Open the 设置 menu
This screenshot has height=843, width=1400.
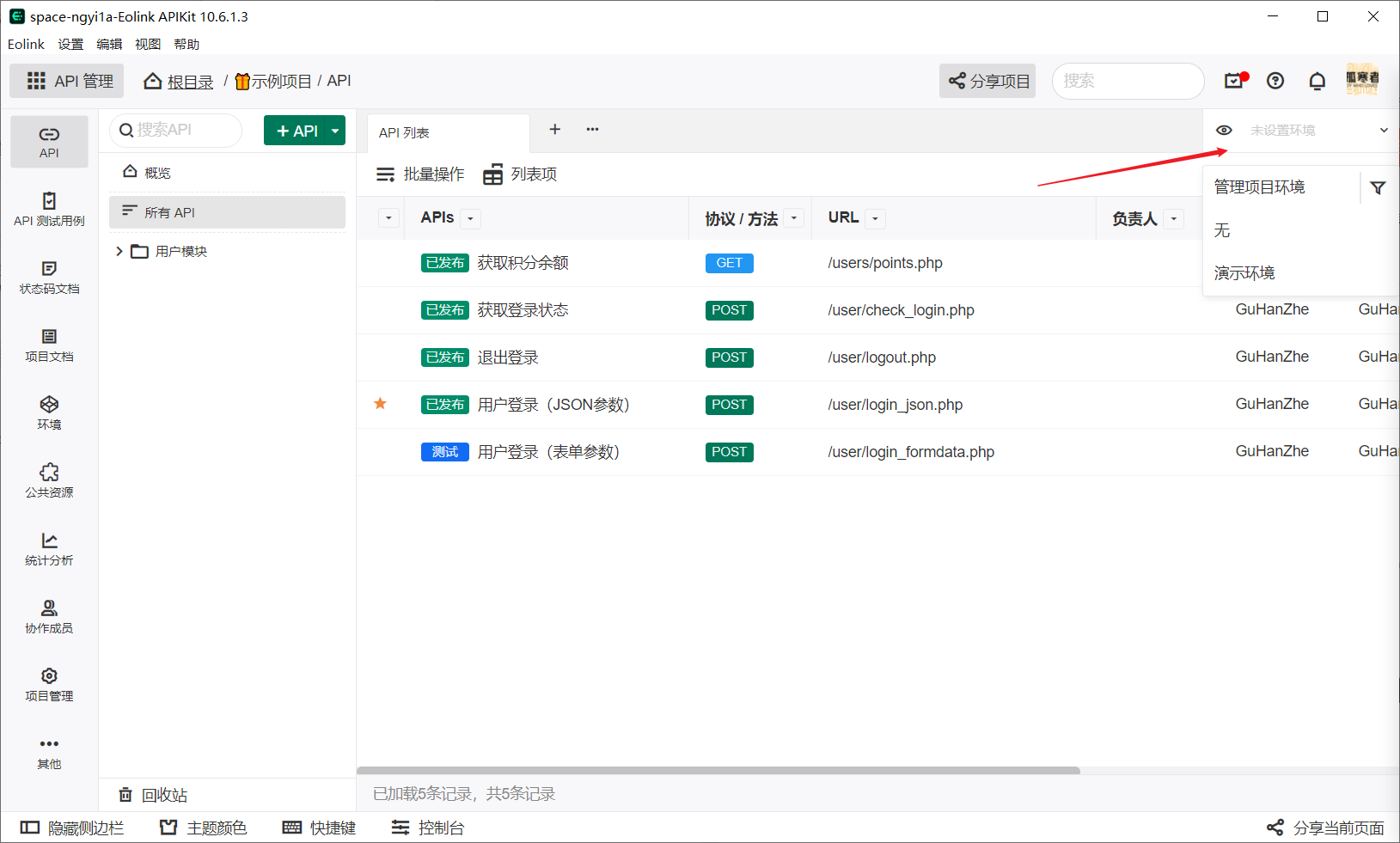coord(70,45)
